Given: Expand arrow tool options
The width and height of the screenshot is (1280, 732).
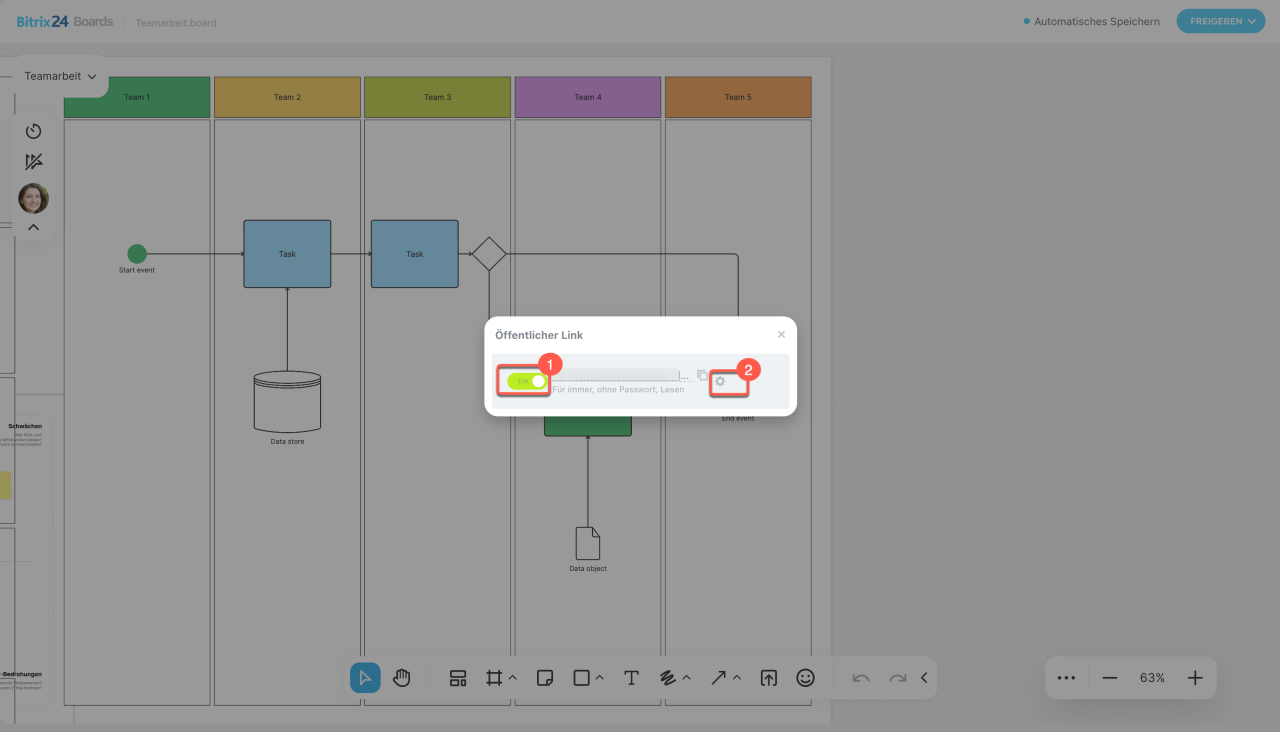Looking at the screenshot, I should [x=736, y=678].
